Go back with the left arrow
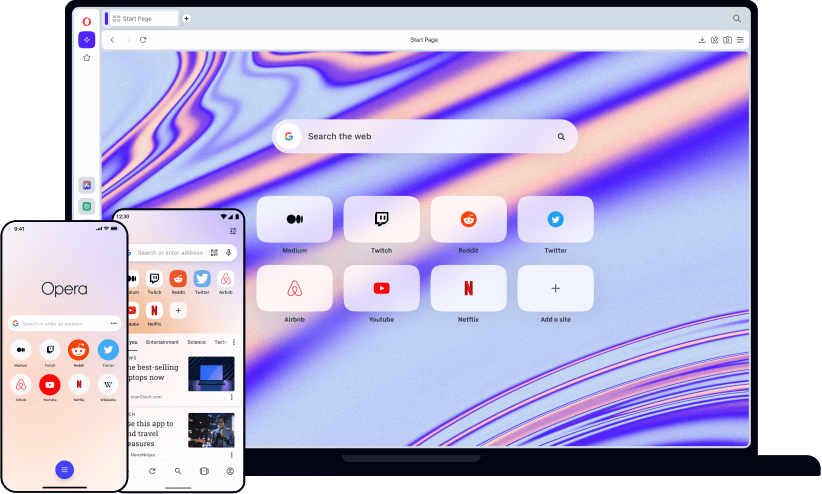Image resolution: width=822 pixels, height=494 pixels. (x=112, y=40)
